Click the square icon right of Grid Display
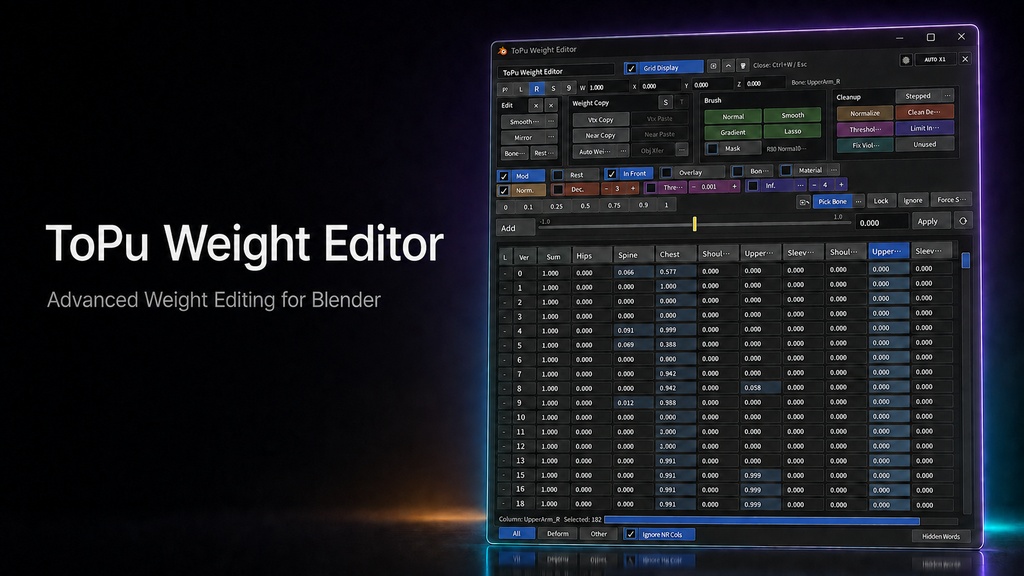The width and height of the screenshot is (1024, 576). point(713,66)
